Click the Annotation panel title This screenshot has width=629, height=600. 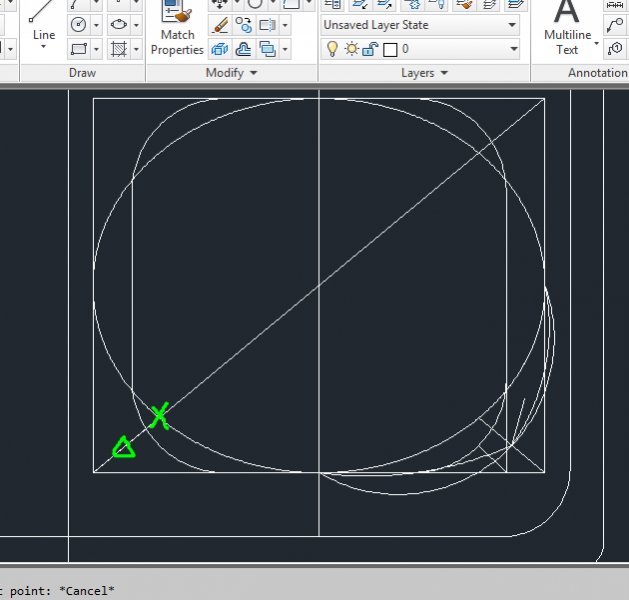point(598,73)
